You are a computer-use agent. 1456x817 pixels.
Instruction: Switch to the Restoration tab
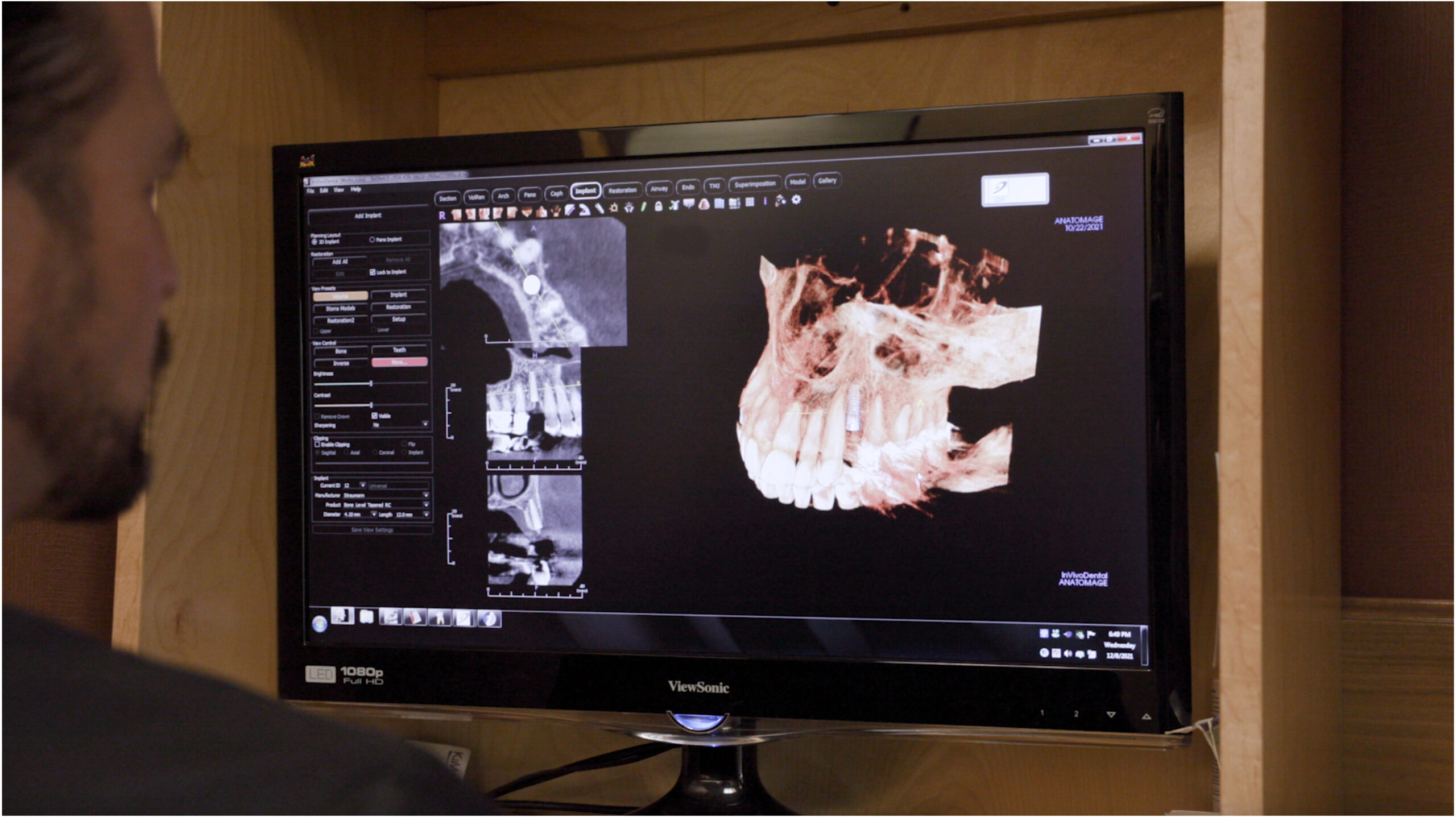click(622, 190)
